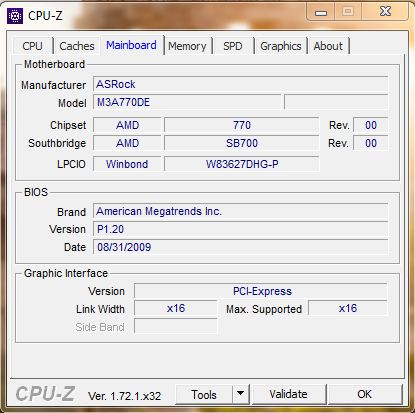The image size is (415, 413).
Task: Click the chipset model value 770
Action: [x=242, y=125]
